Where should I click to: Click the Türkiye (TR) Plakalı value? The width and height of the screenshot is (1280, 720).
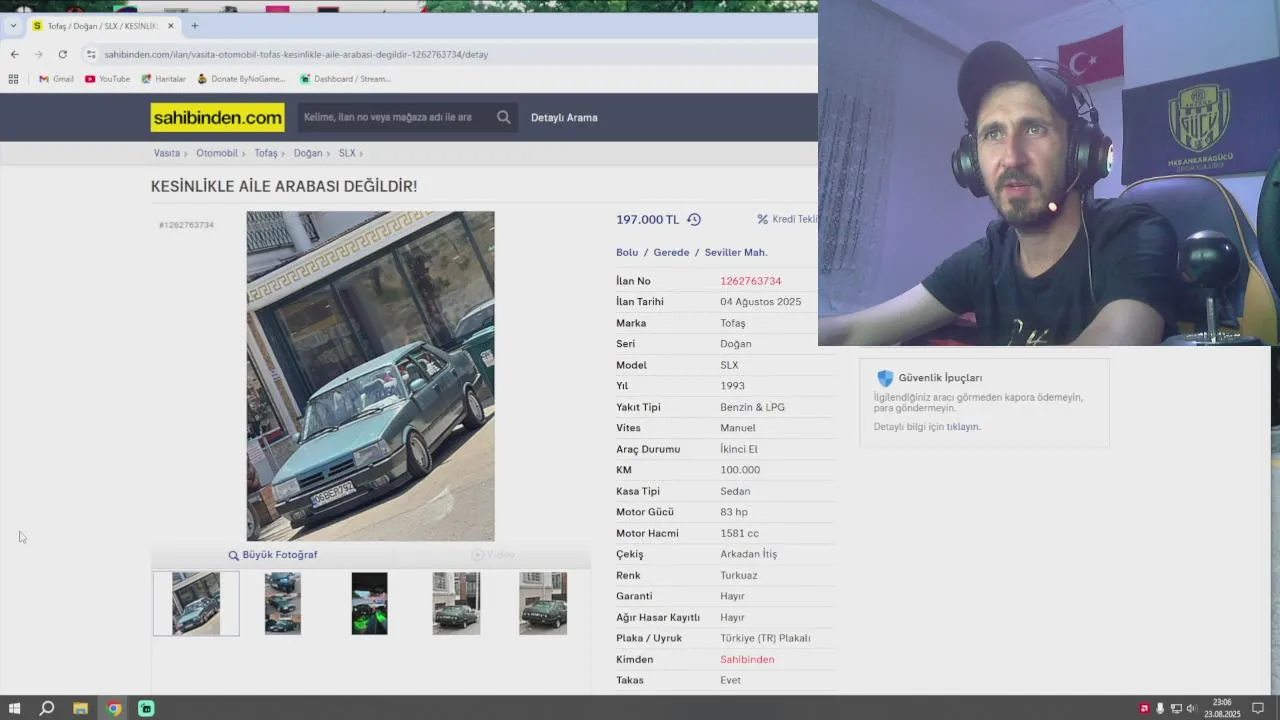coord(765,638)
